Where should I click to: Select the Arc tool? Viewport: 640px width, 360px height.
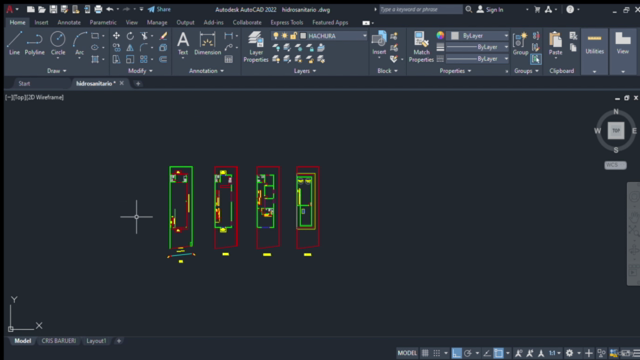coord(80,43)
